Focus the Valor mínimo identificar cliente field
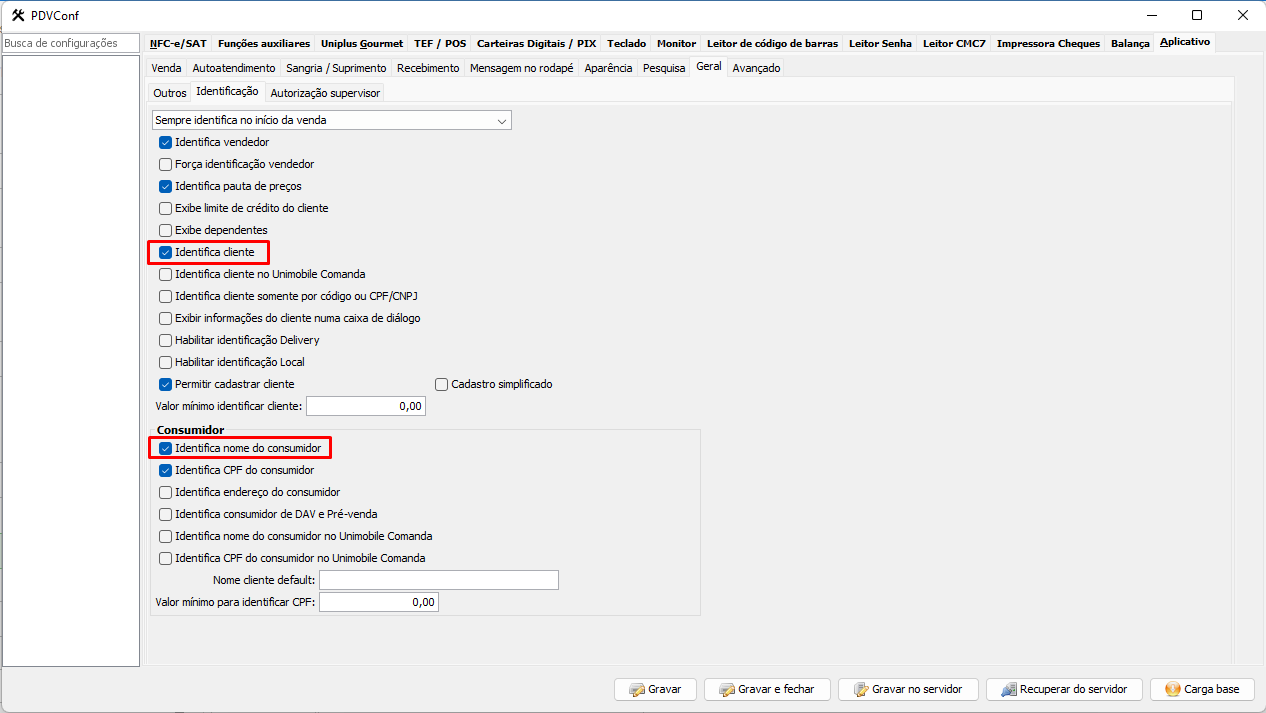Viewport: 1266px width, 713px height. pos(365,406)
